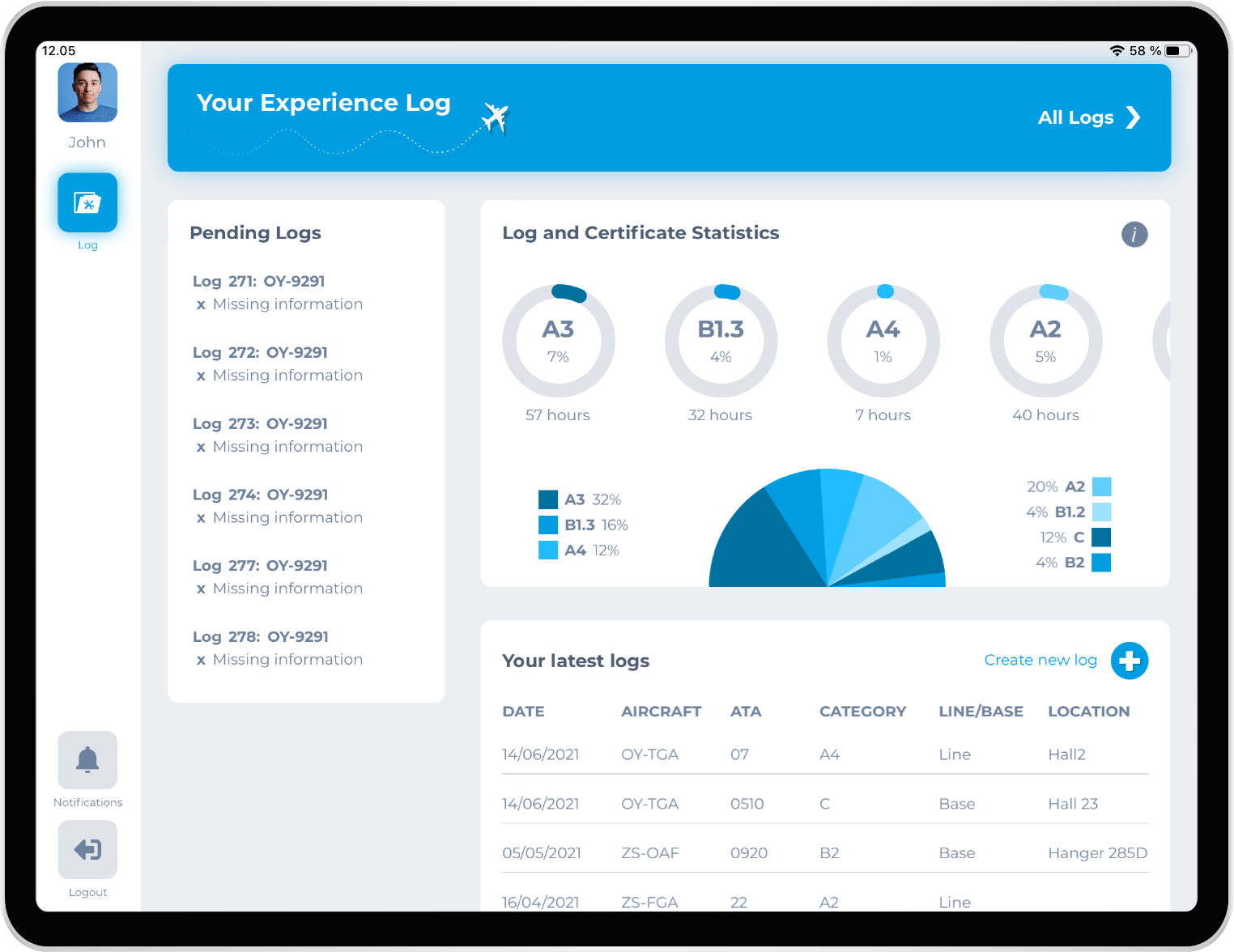Click the Wi-Fi status icon

click(x=1117, y=51)
